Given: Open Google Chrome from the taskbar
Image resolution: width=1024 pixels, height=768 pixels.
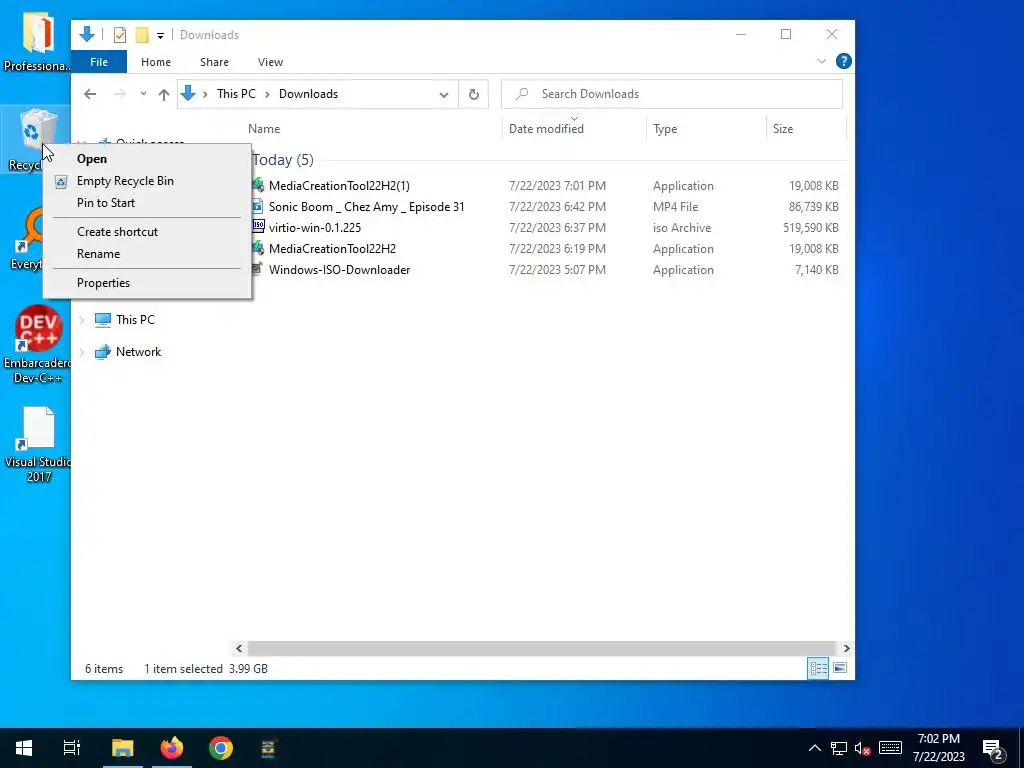Looking at the screenshot, I should (x=221, y=748).
